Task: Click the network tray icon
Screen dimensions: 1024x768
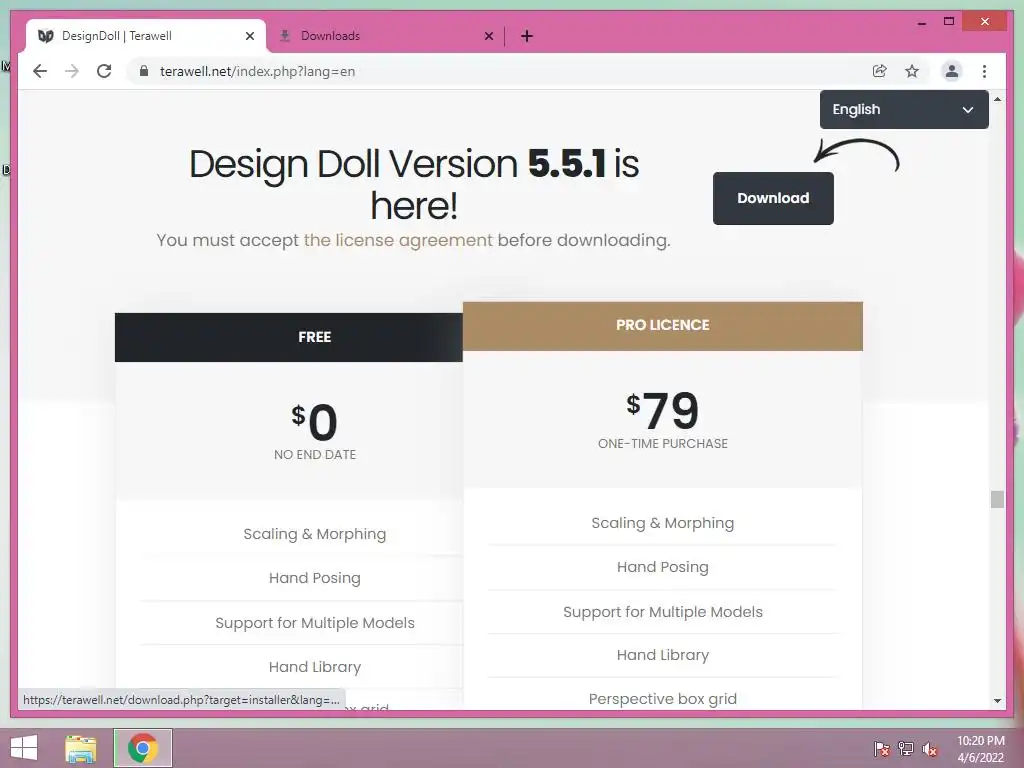Action: [906, 748]
